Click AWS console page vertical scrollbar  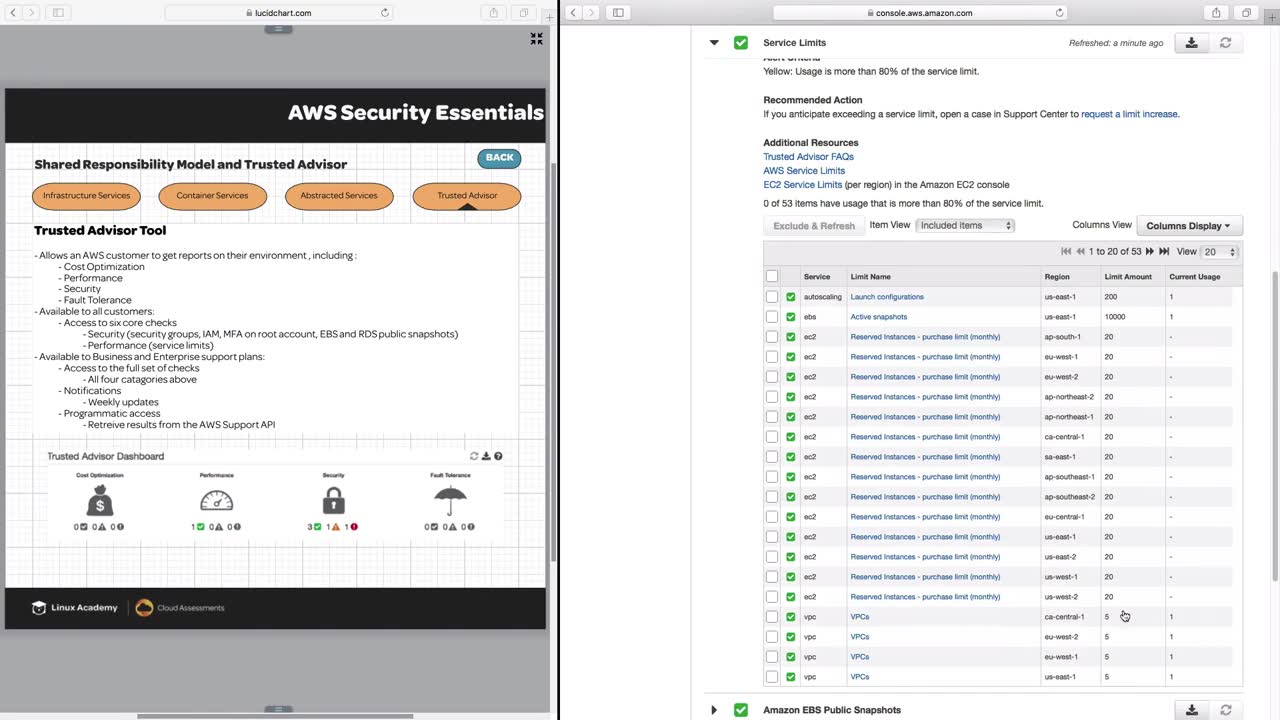point(1274,427)
